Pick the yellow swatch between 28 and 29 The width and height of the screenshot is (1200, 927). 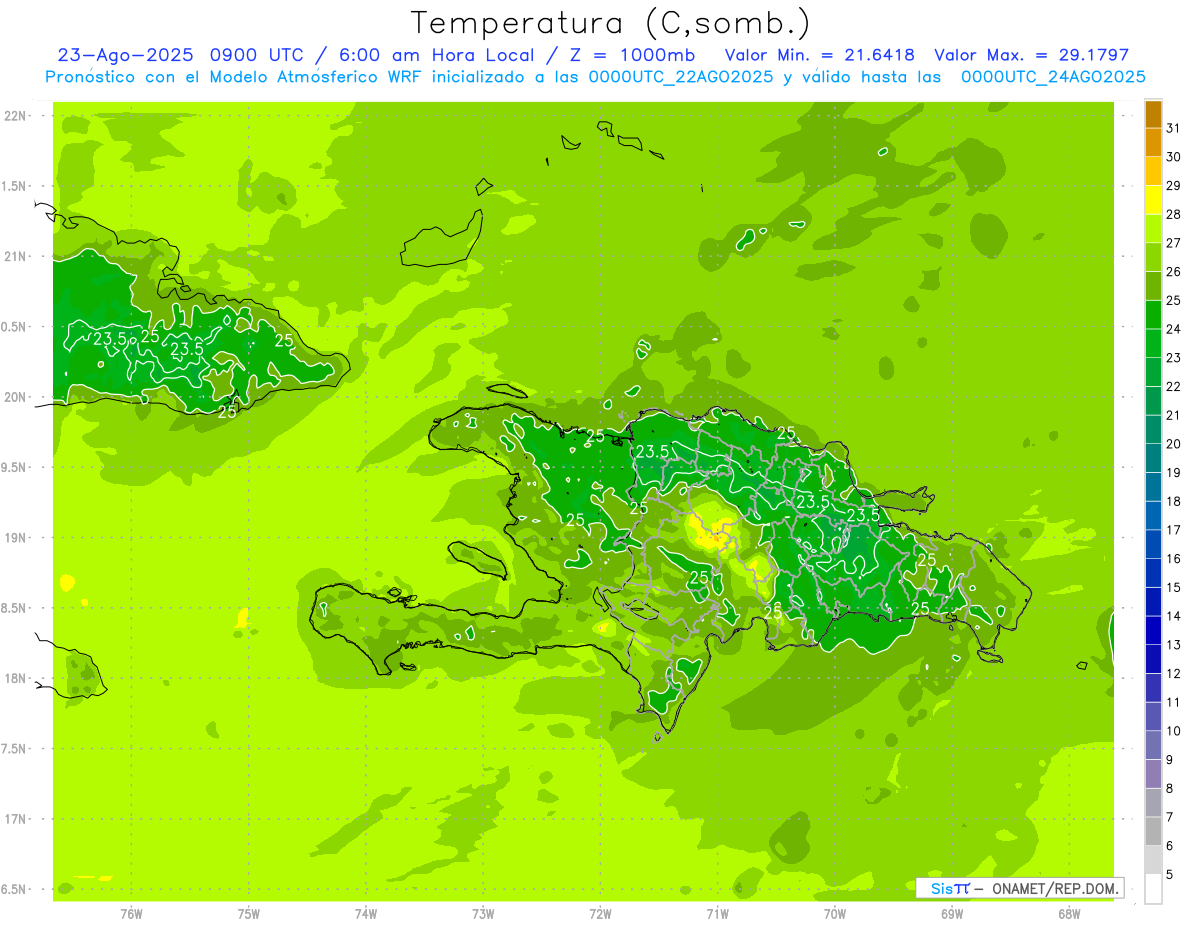[1153, 200]
